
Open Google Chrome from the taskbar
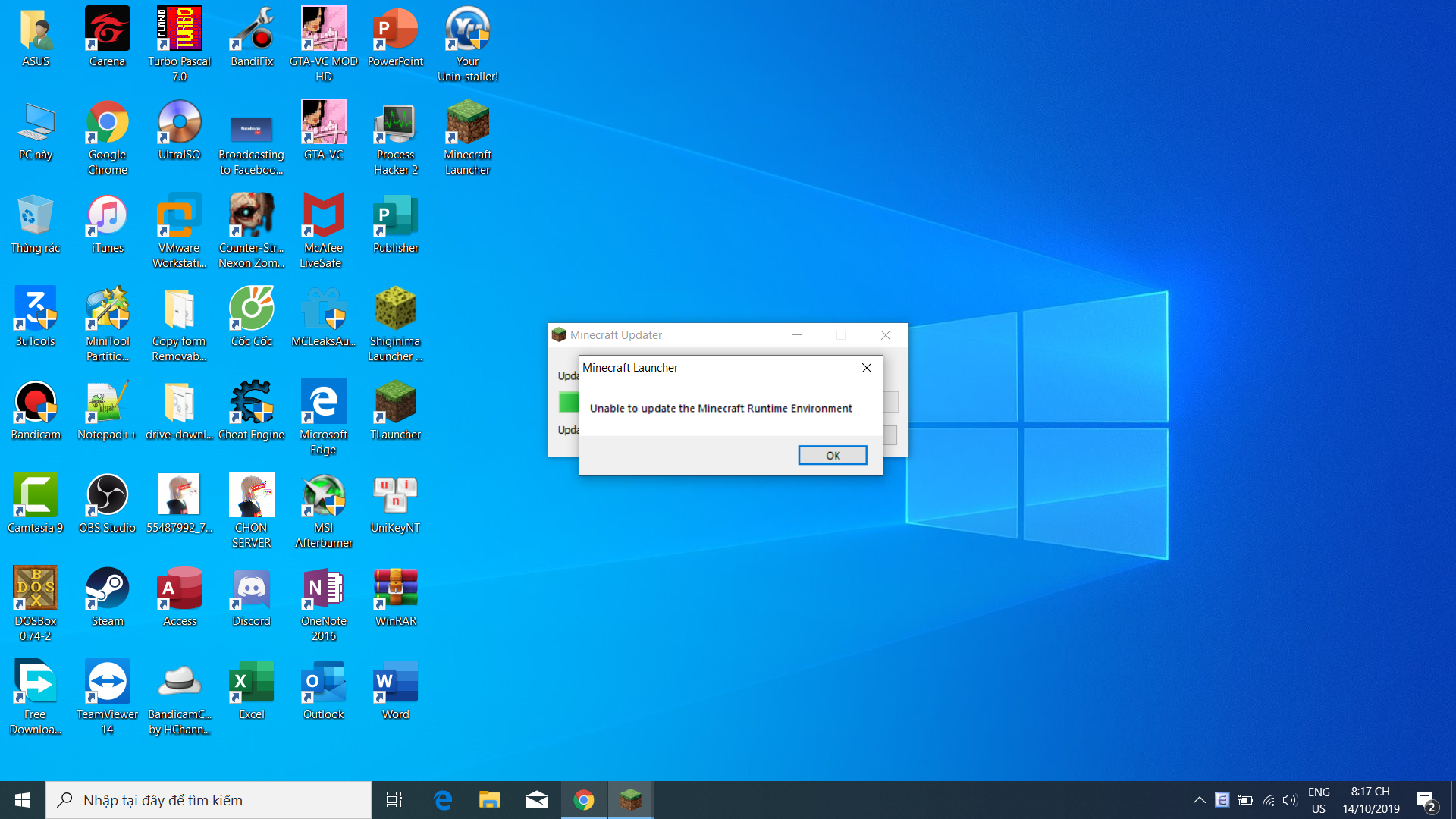tap(584, 800)
